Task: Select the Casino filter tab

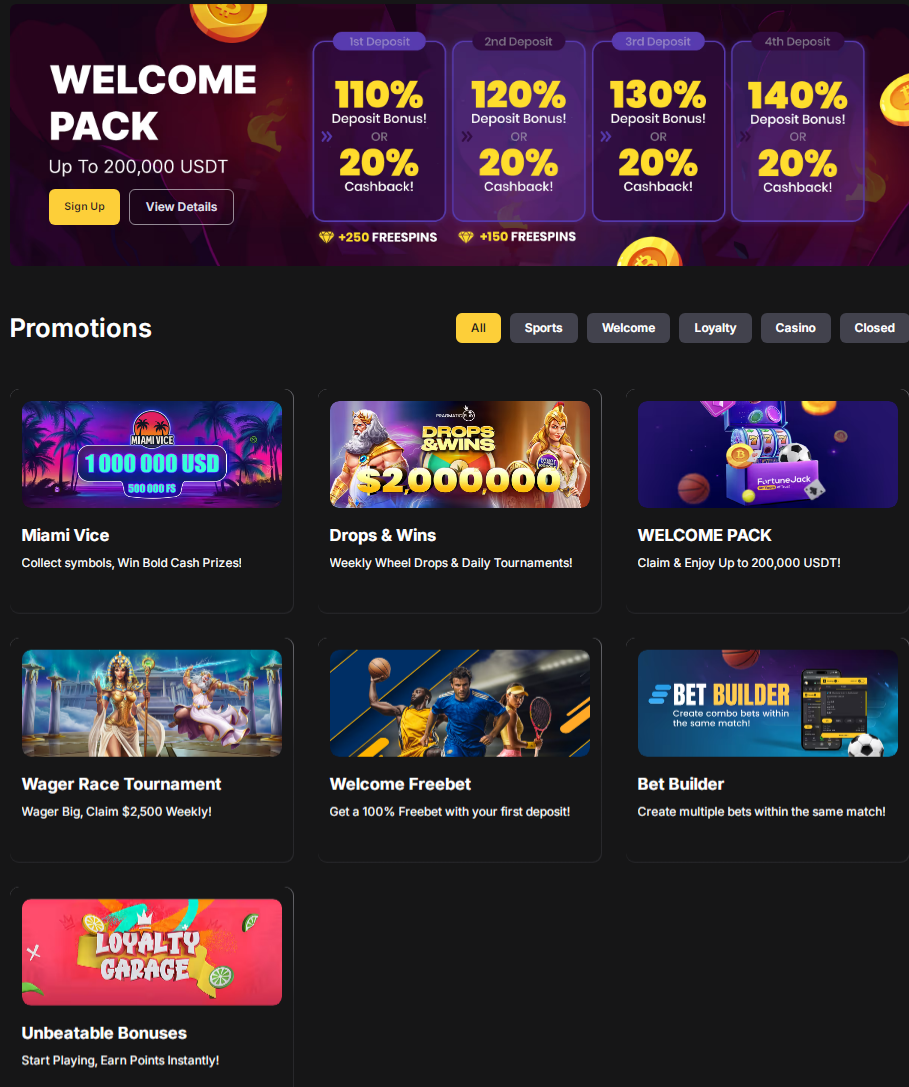Action: (795, 328)
